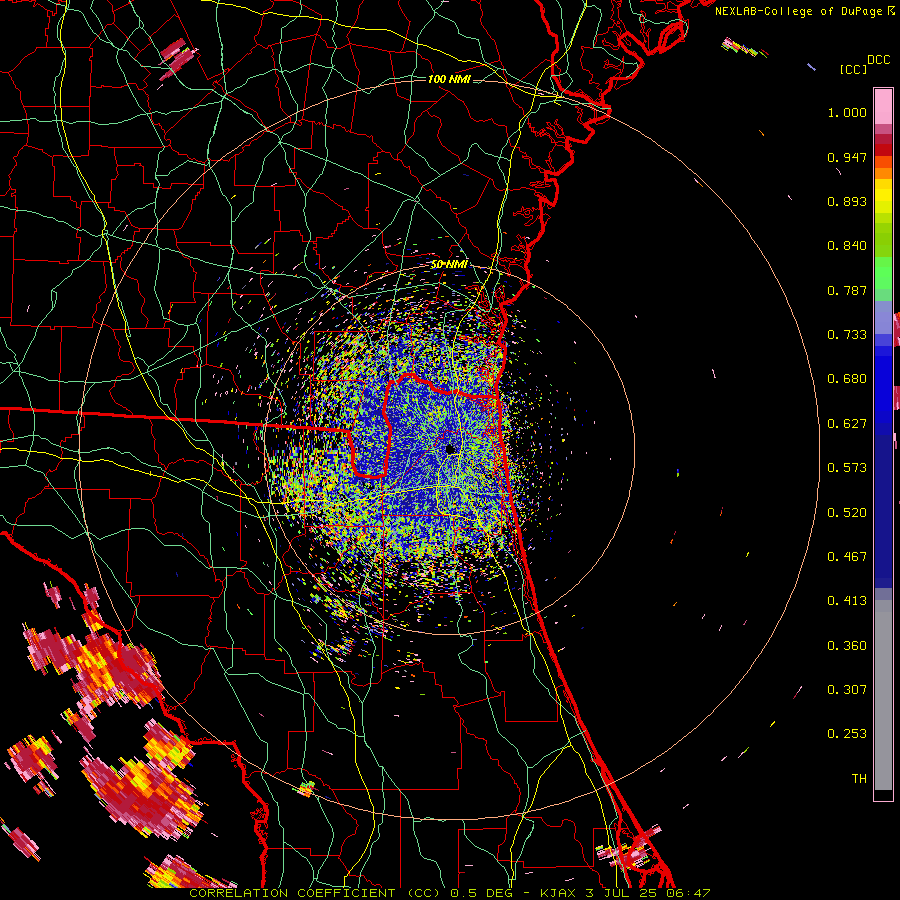Click the DCC label above color bar
This screenshot has width=900, height=900.
878,60
